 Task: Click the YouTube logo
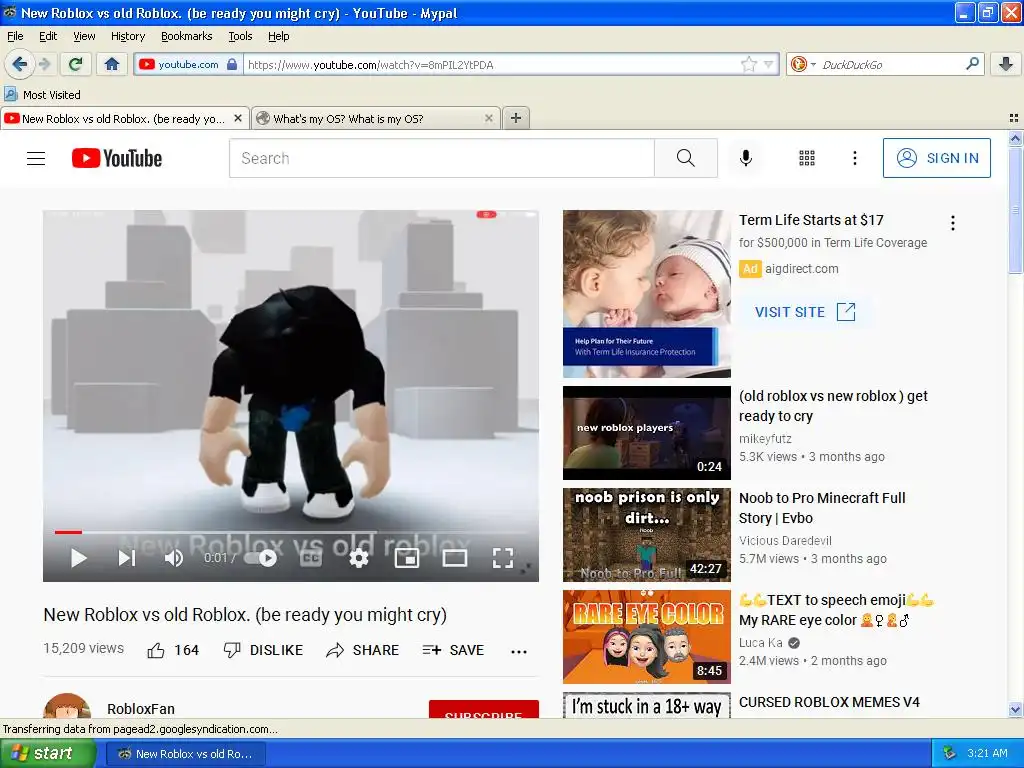point(117,158)
